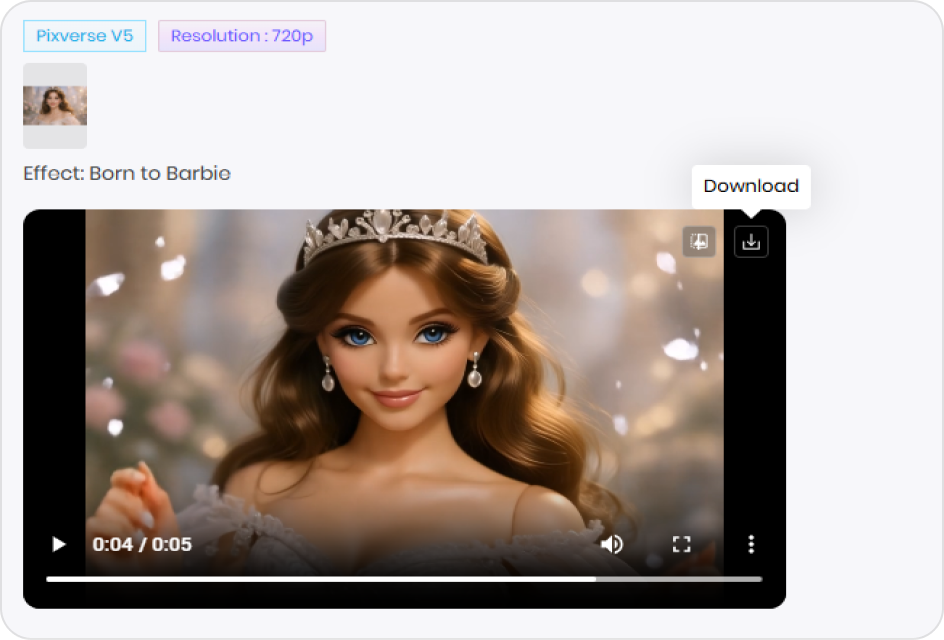
Task: Select the image-to-video effect icon on the player
Action: [x=699, y=241]
